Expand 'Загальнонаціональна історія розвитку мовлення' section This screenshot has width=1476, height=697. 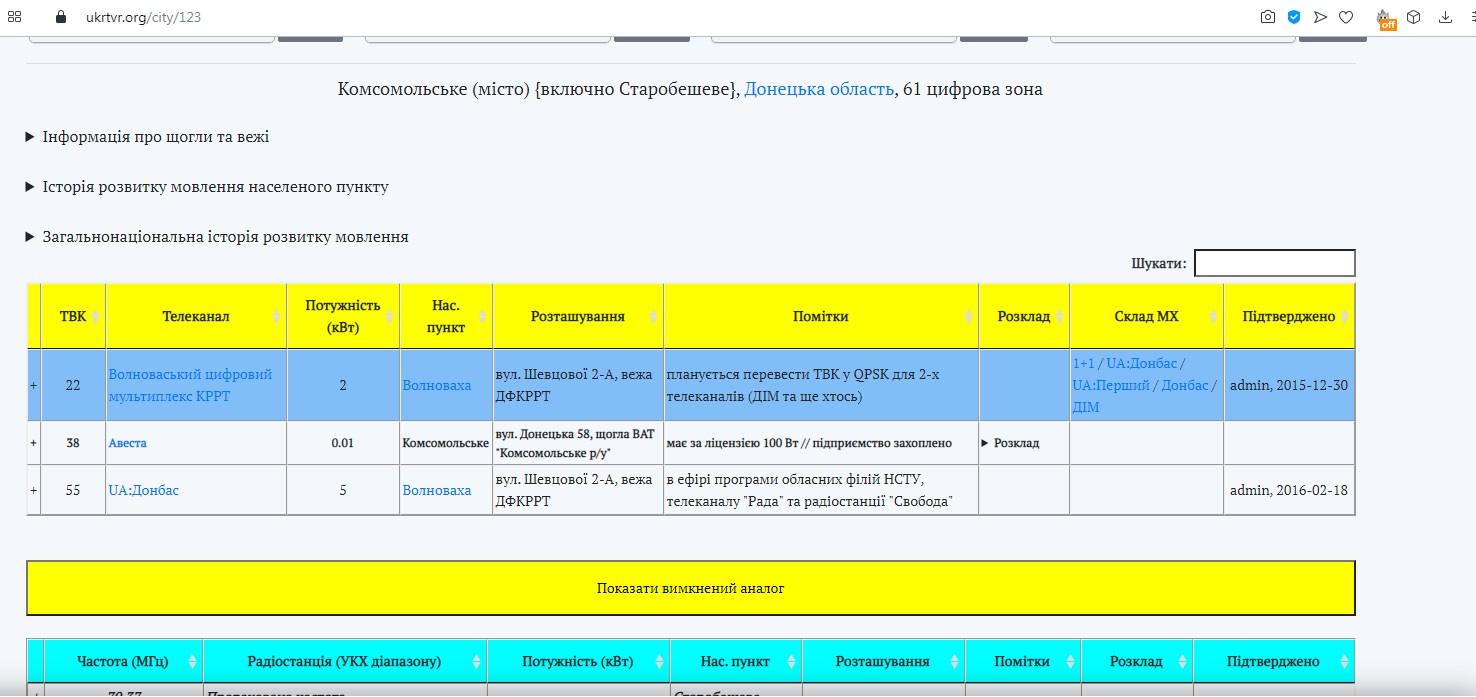[224, 237]
